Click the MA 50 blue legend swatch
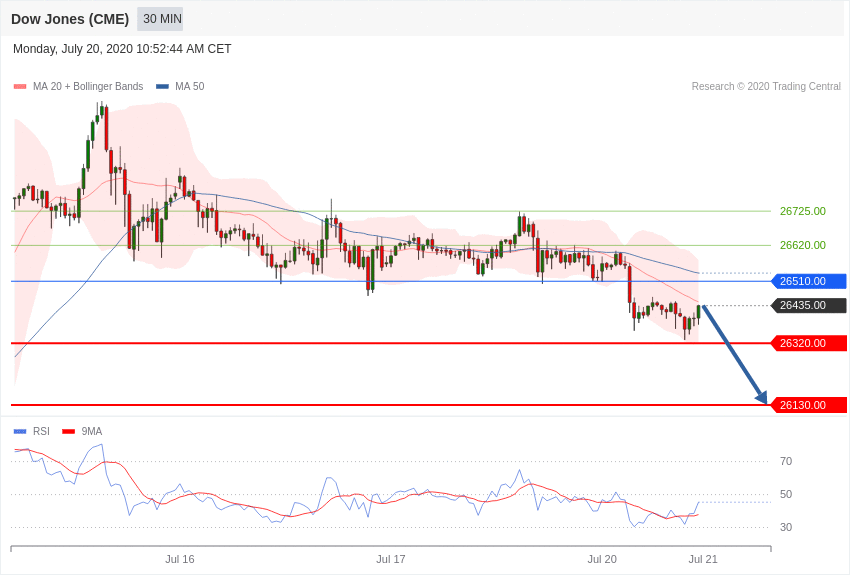The width and height of the screenshot is (850, 576). (x=162, y=87)
